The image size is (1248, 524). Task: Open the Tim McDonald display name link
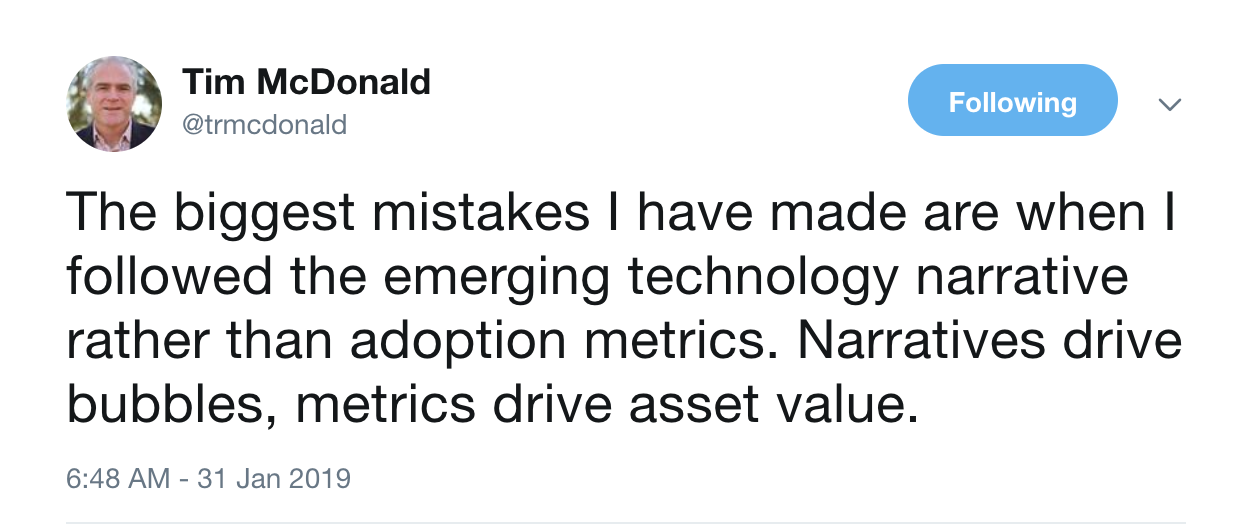click(x=306, y=82)
